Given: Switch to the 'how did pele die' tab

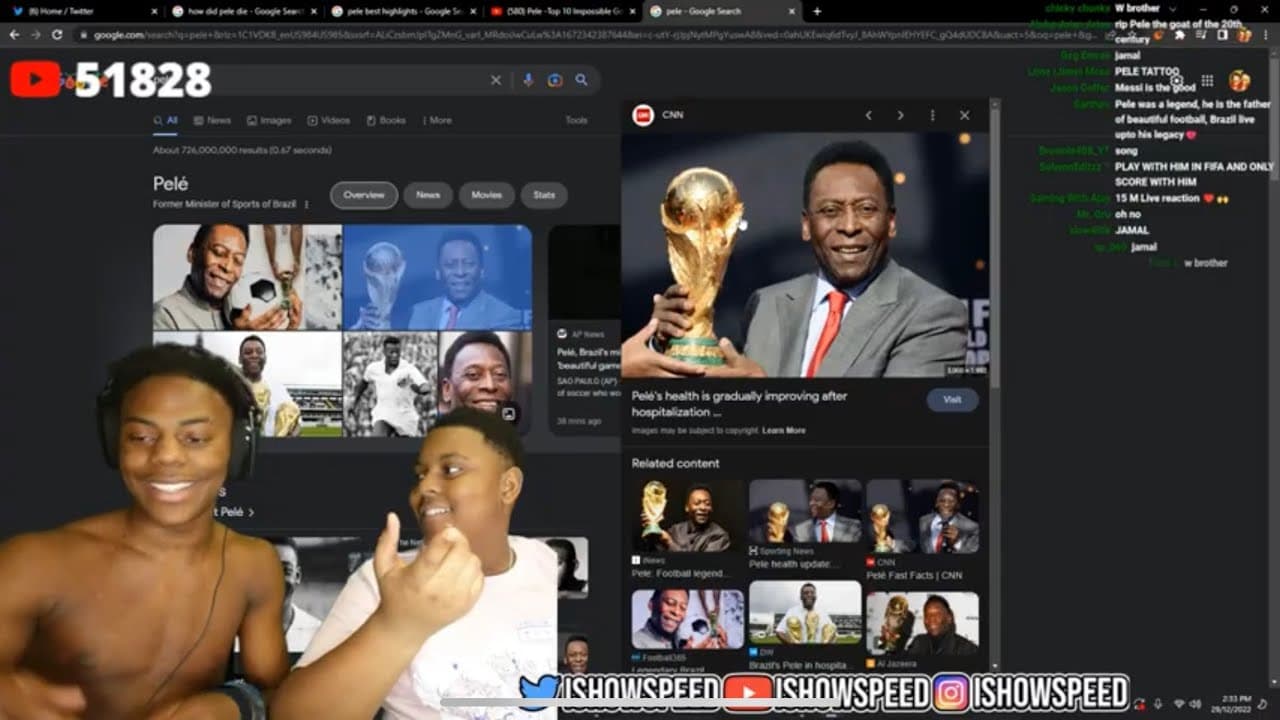Looking at the screenshot, I should 244,11.
